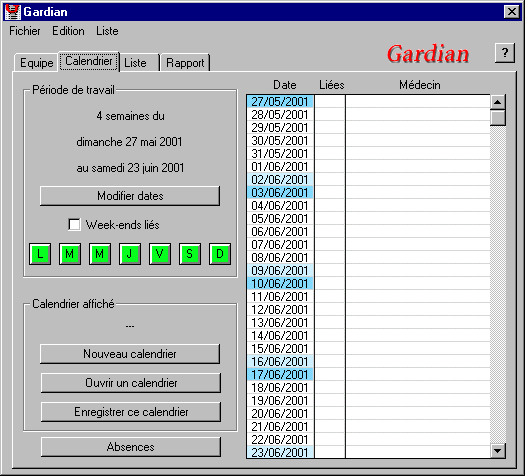Open the Absences dialog button
This screenshot has height=476, width=525.
131,447
